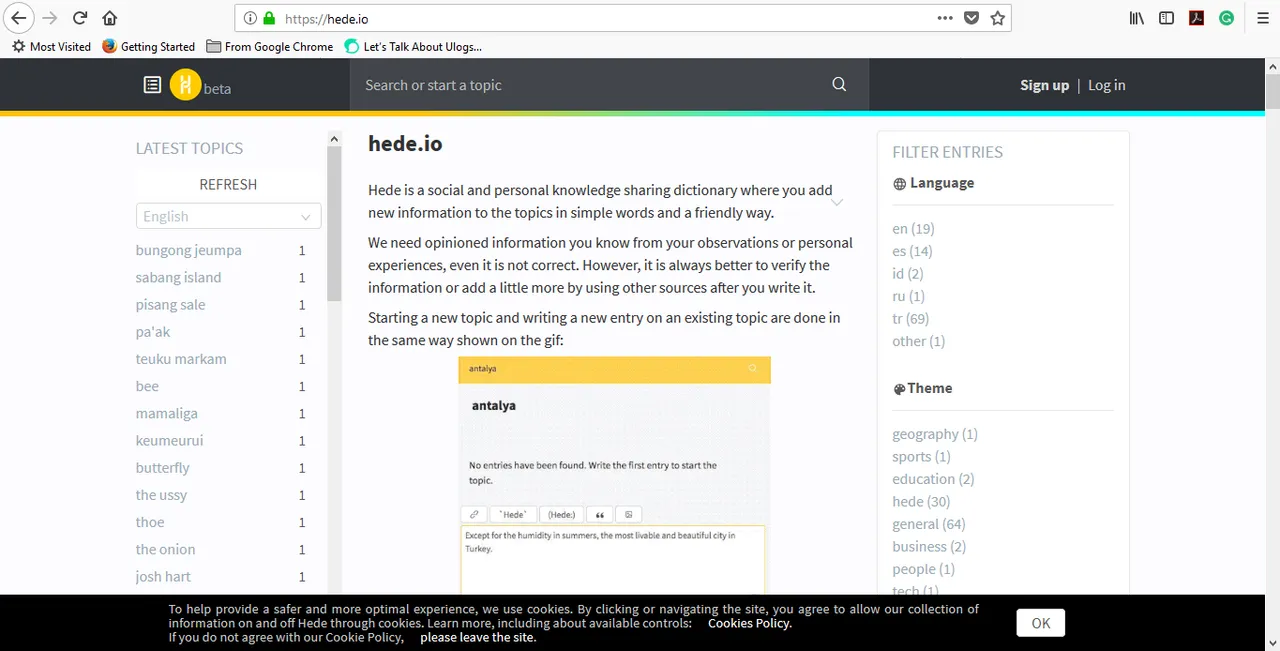Image resolution: width=1280 pixels, height=651 pixels.
Task: Open the English language dropdown
Action: [x=228, y=216]
